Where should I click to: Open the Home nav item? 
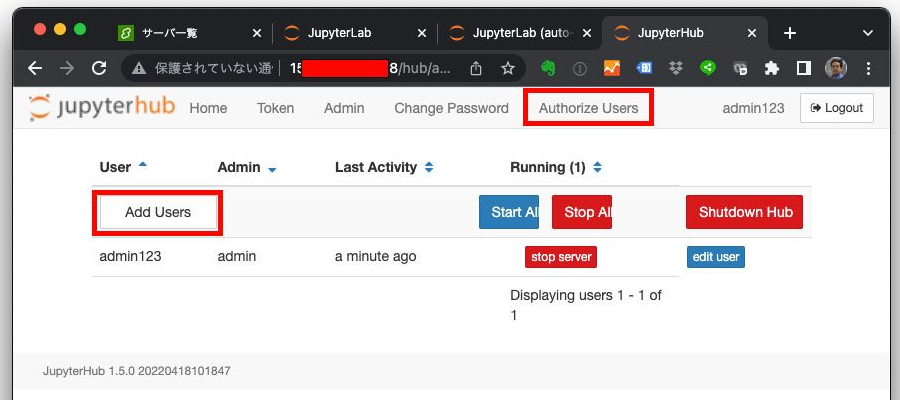(x=208, y=108)
